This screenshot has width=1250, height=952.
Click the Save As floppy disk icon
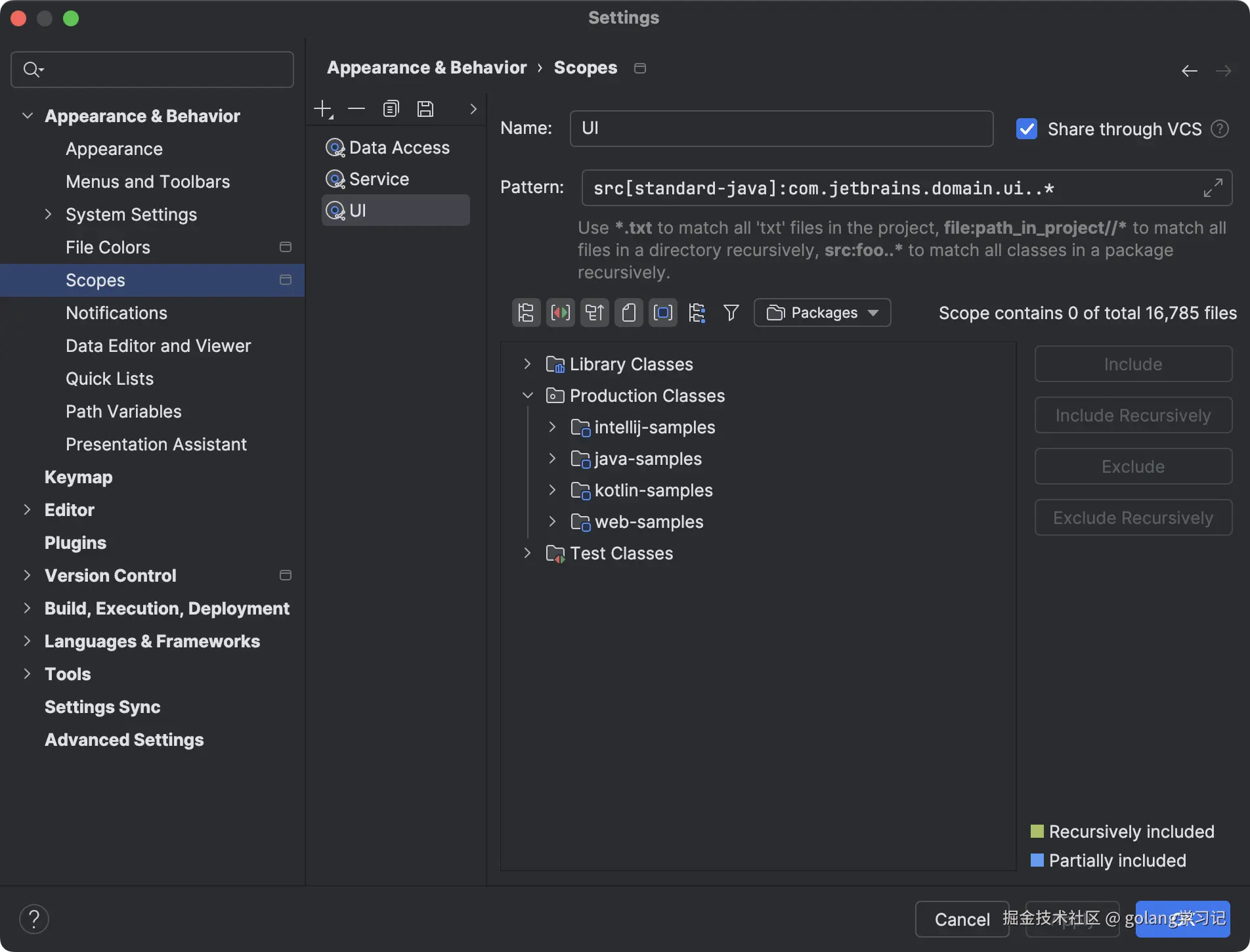point(425,109)
